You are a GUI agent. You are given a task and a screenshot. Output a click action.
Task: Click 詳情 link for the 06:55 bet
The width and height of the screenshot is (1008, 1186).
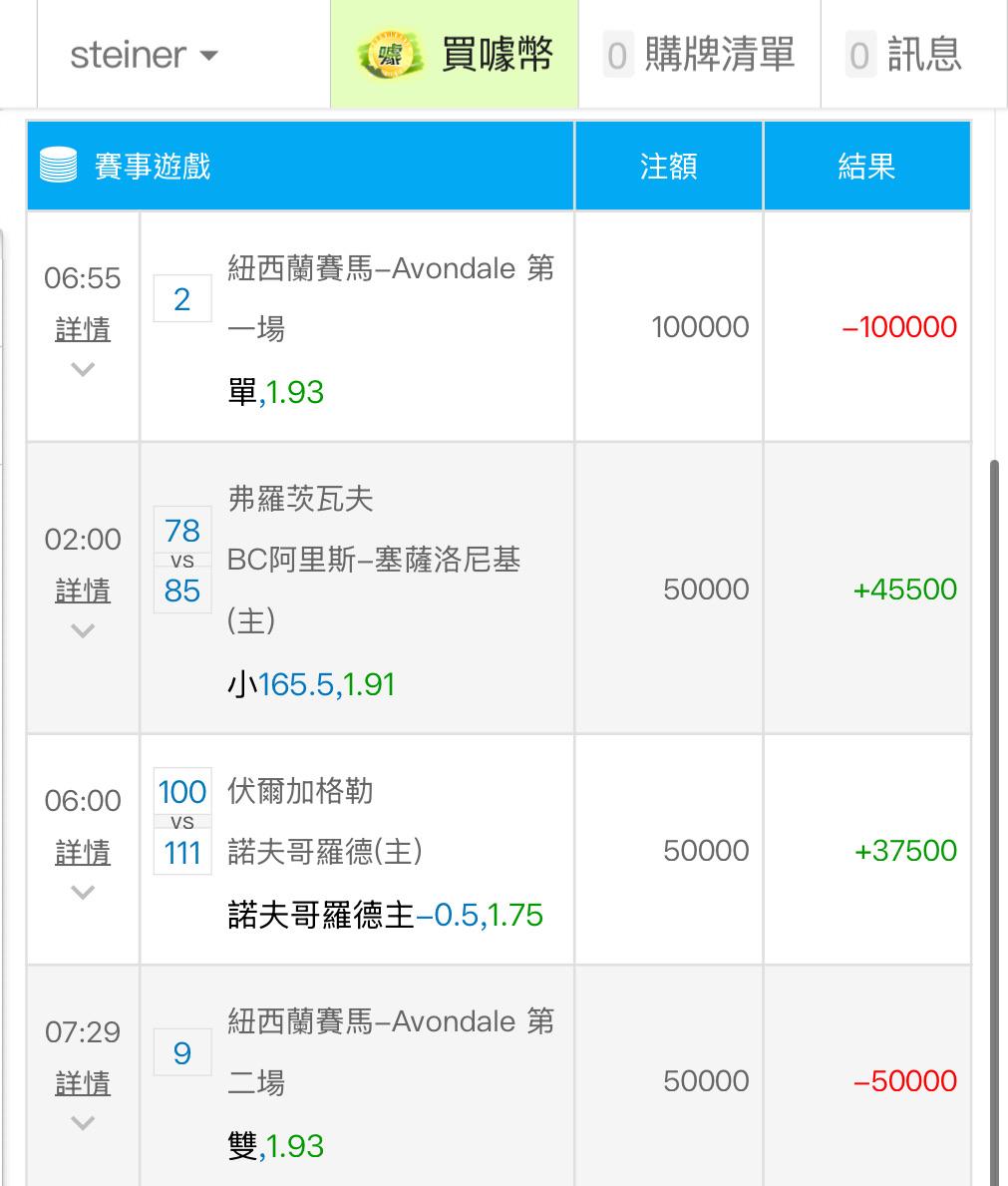click(83, 329)
